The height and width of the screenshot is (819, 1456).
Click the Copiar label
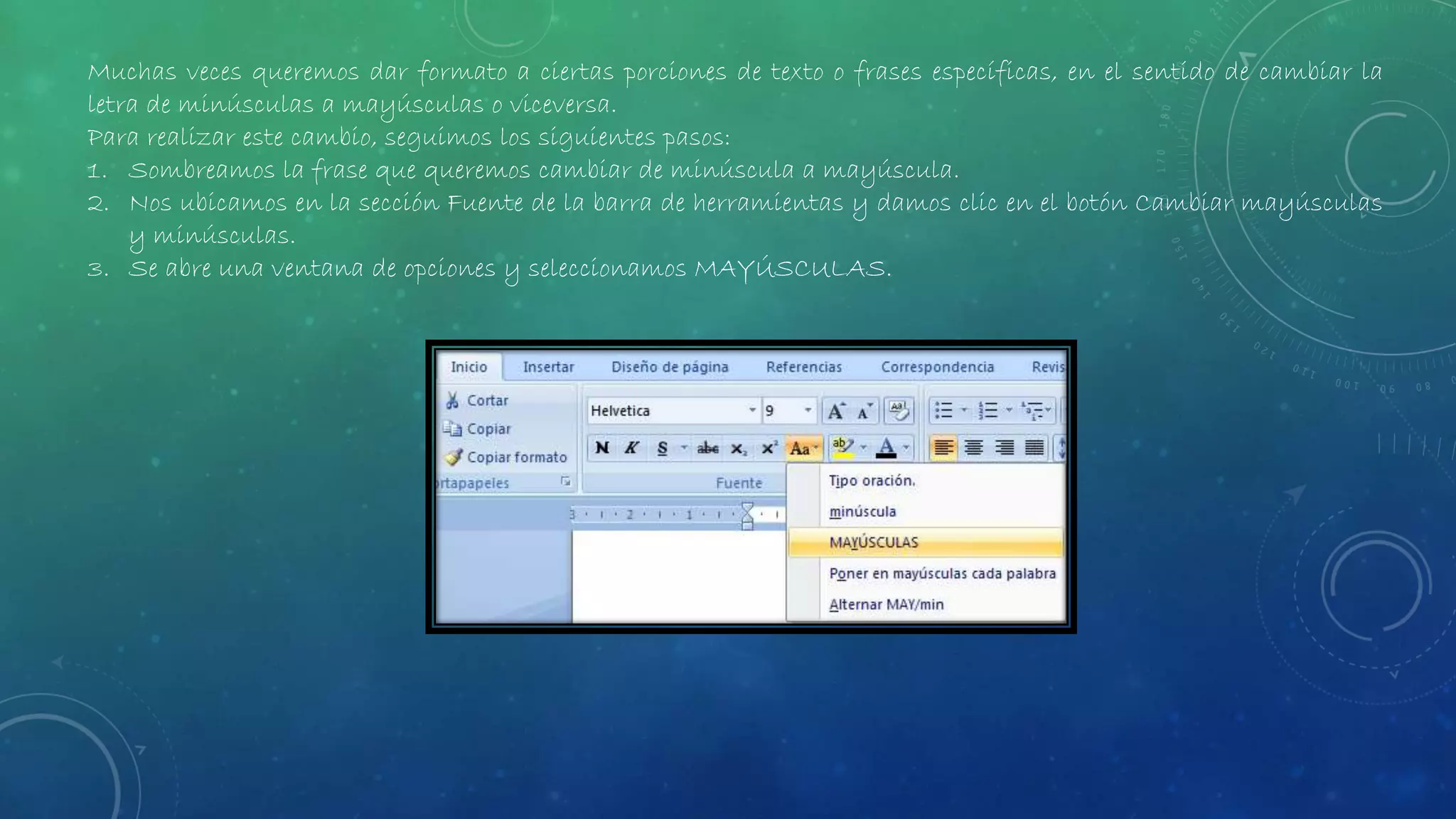(489, 429)
